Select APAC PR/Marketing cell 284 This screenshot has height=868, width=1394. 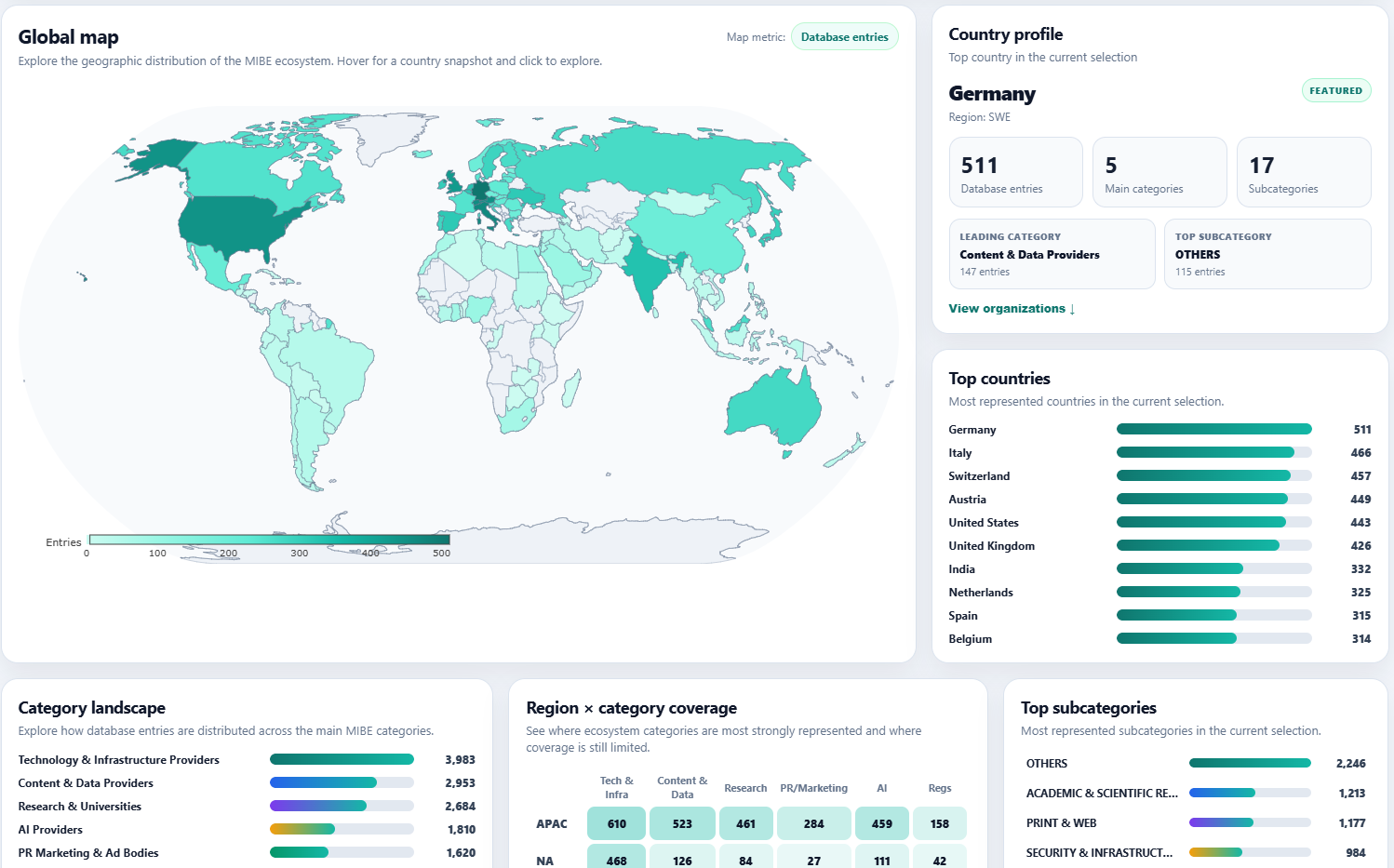coord(814,823)
